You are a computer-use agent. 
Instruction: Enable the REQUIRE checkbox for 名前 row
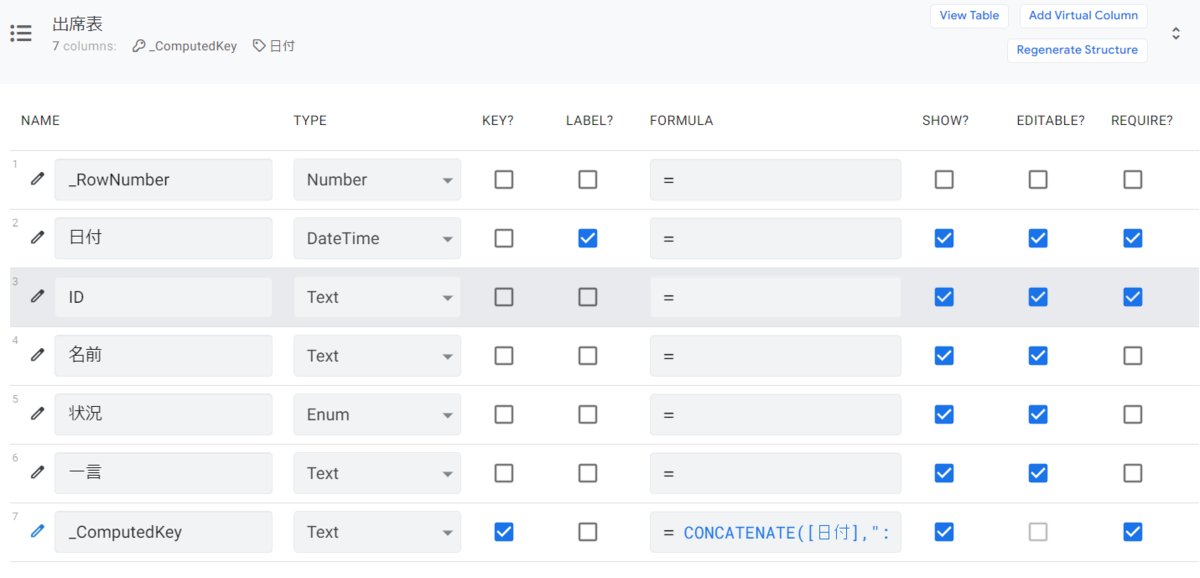tap(1132, 355)
